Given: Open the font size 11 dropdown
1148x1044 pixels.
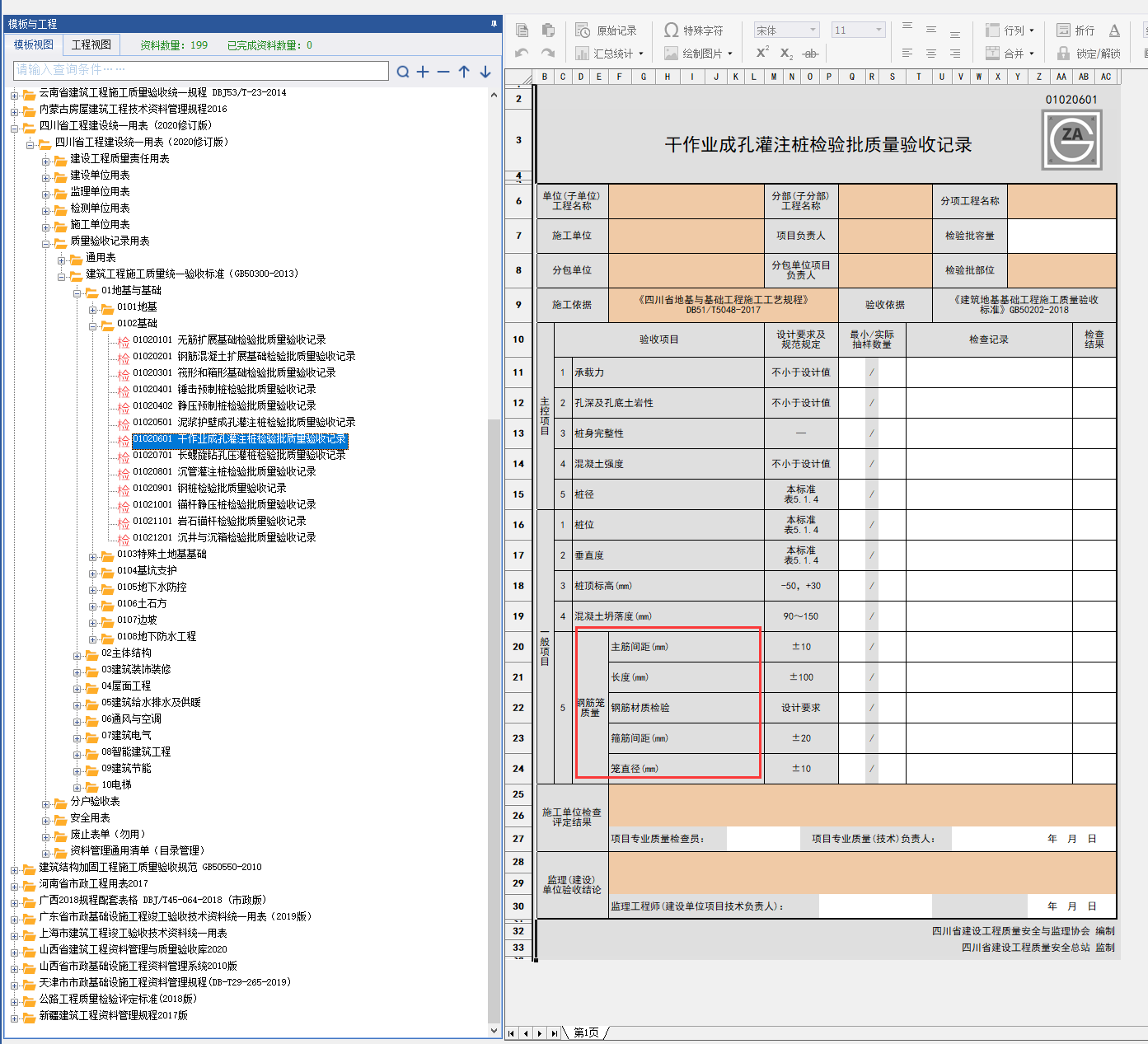Looking at the screenshot, I should tap(858, 30).
